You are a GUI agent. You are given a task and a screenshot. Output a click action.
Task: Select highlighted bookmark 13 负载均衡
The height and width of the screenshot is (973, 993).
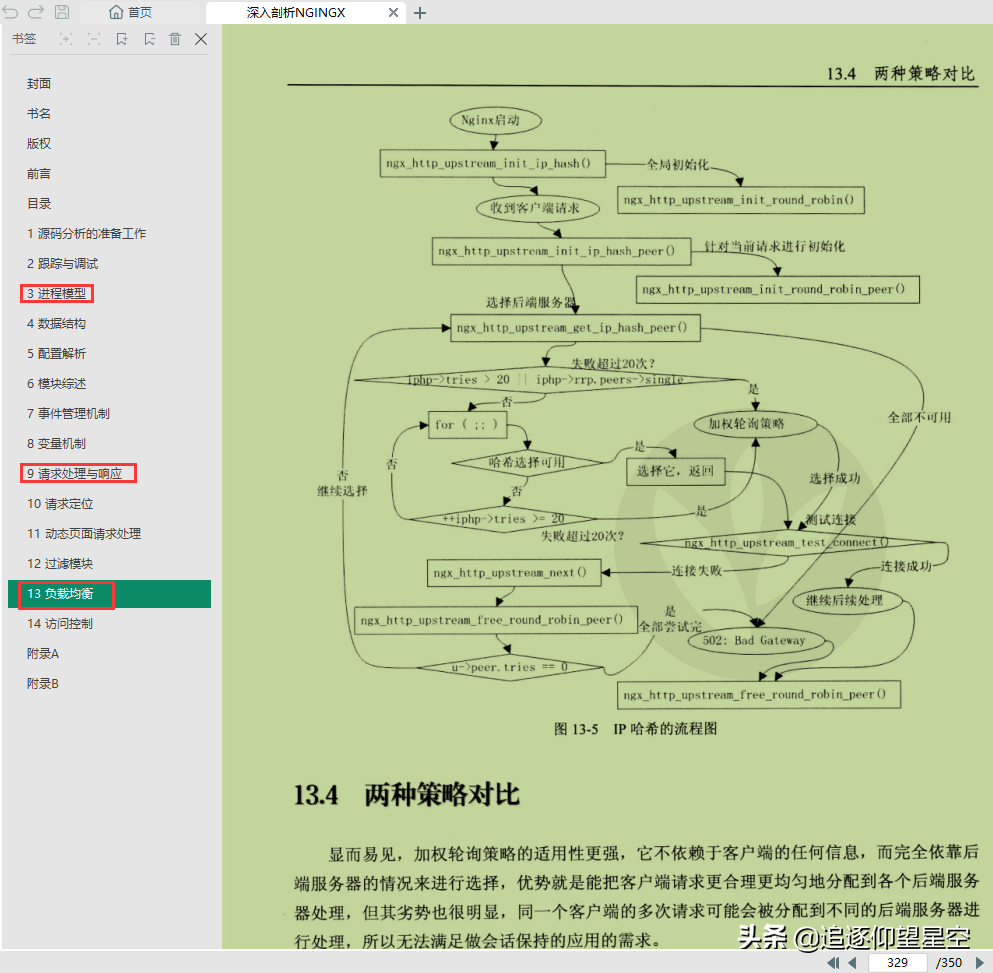(x=109, y=594)
